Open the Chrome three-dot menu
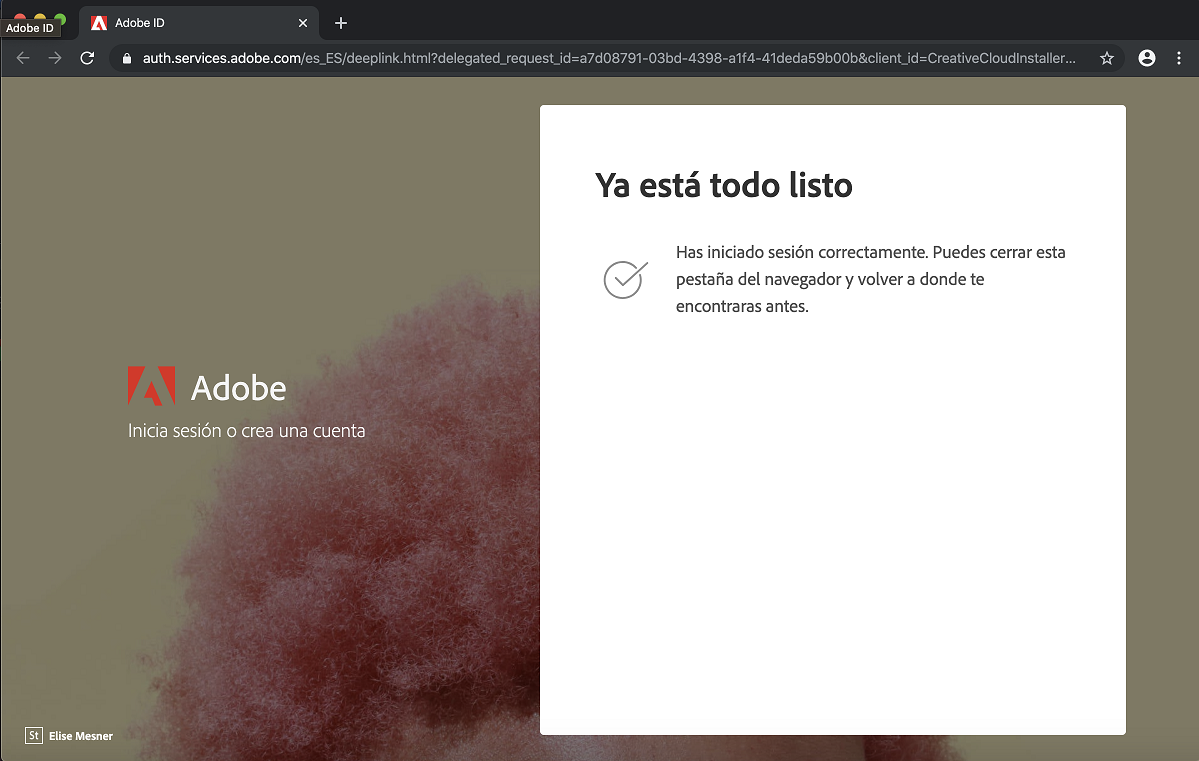The height and width of the screenshot is (761, 1199). point(1180,58)
